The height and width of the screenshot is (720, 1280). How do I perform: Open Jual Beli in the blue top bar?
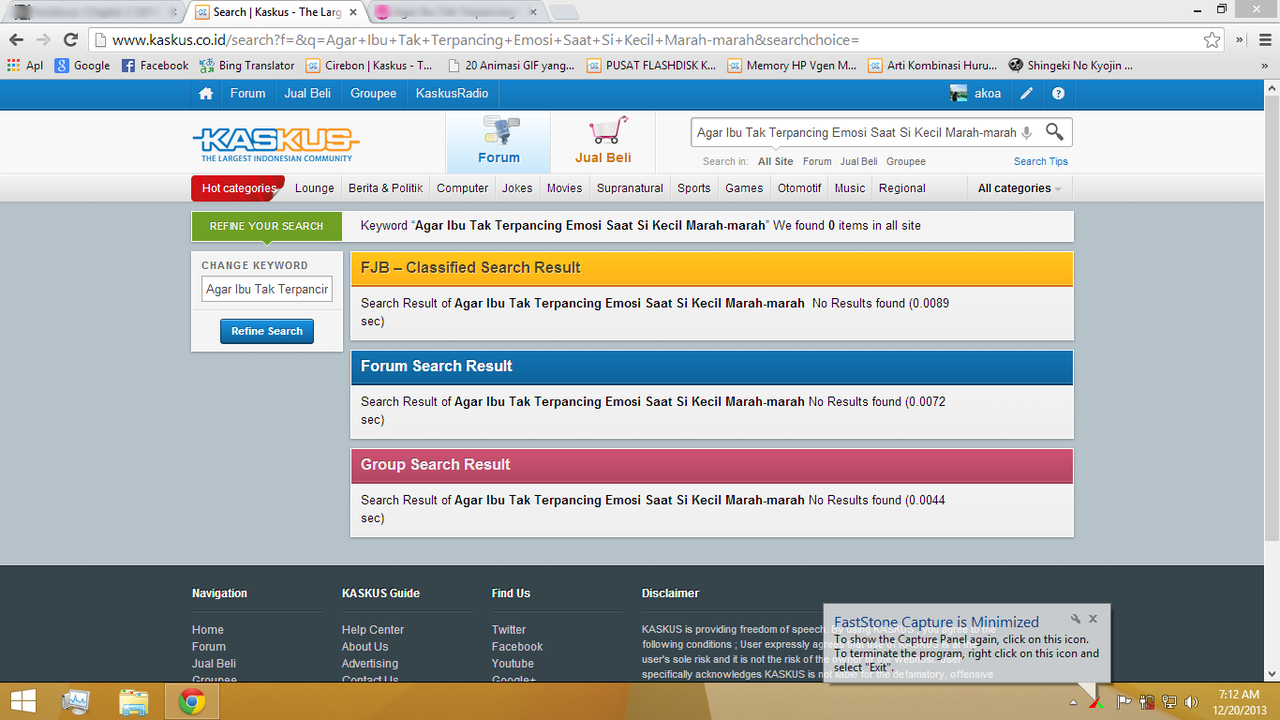(x=308, y=93)
